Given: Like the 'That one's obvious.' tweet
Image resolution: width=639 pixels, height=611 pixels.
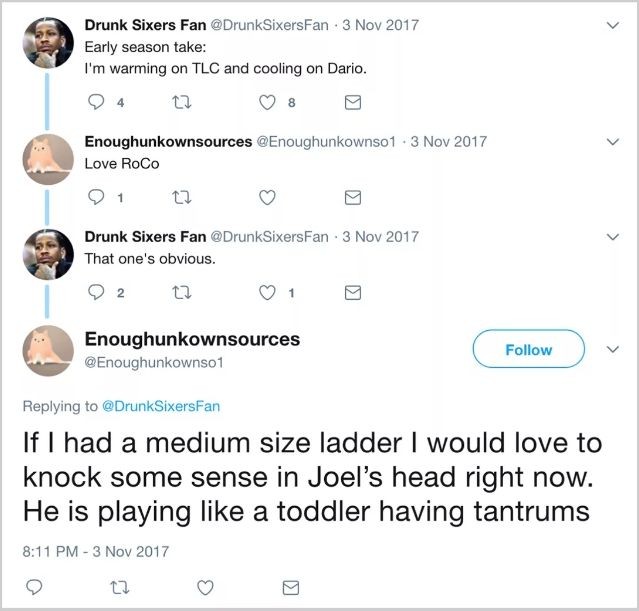Looking at the screenshot, I should [x=267, y=293].
